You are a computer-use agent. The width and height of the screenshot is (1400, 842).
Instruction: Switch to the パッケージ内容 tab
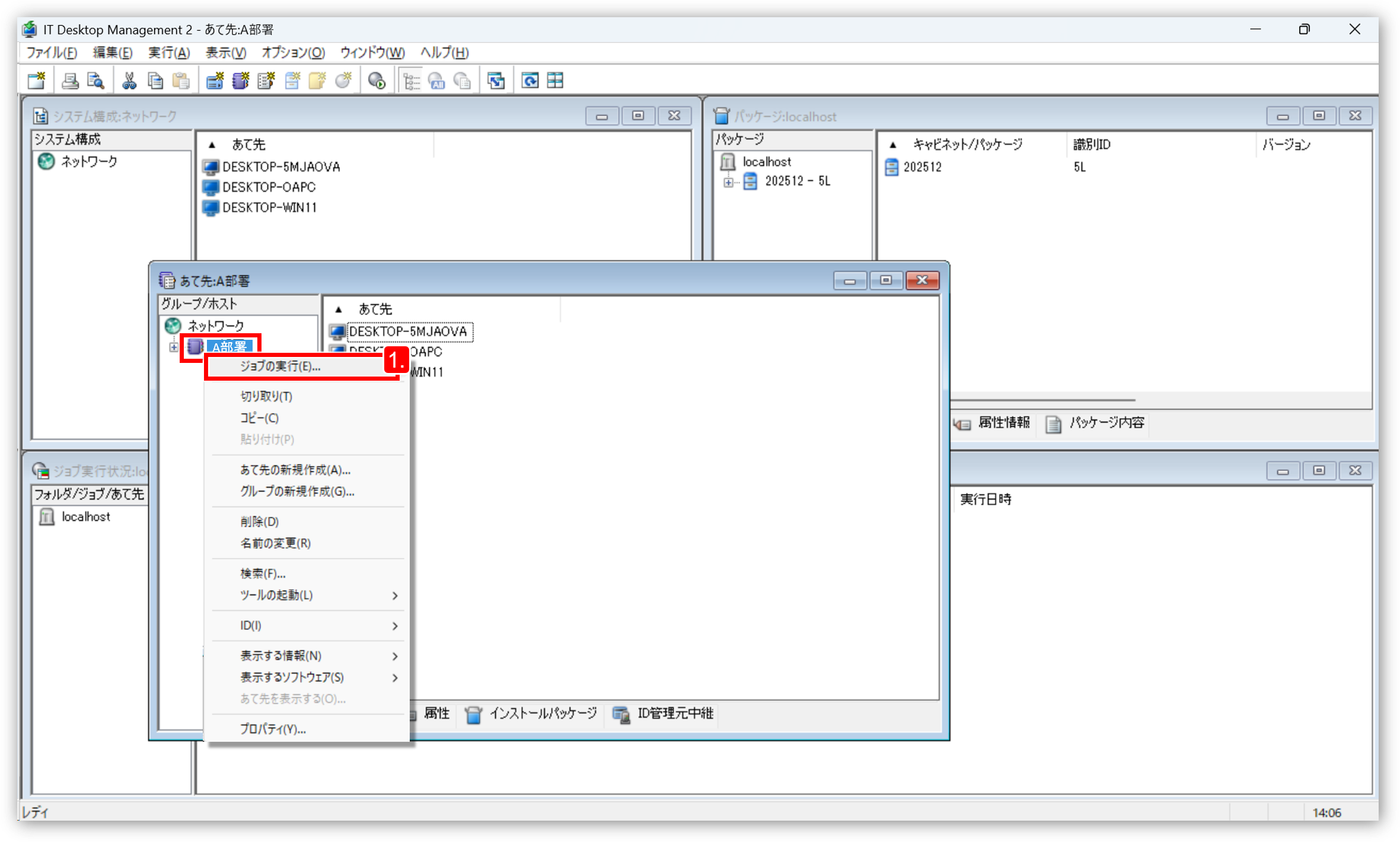point(1096,423)
